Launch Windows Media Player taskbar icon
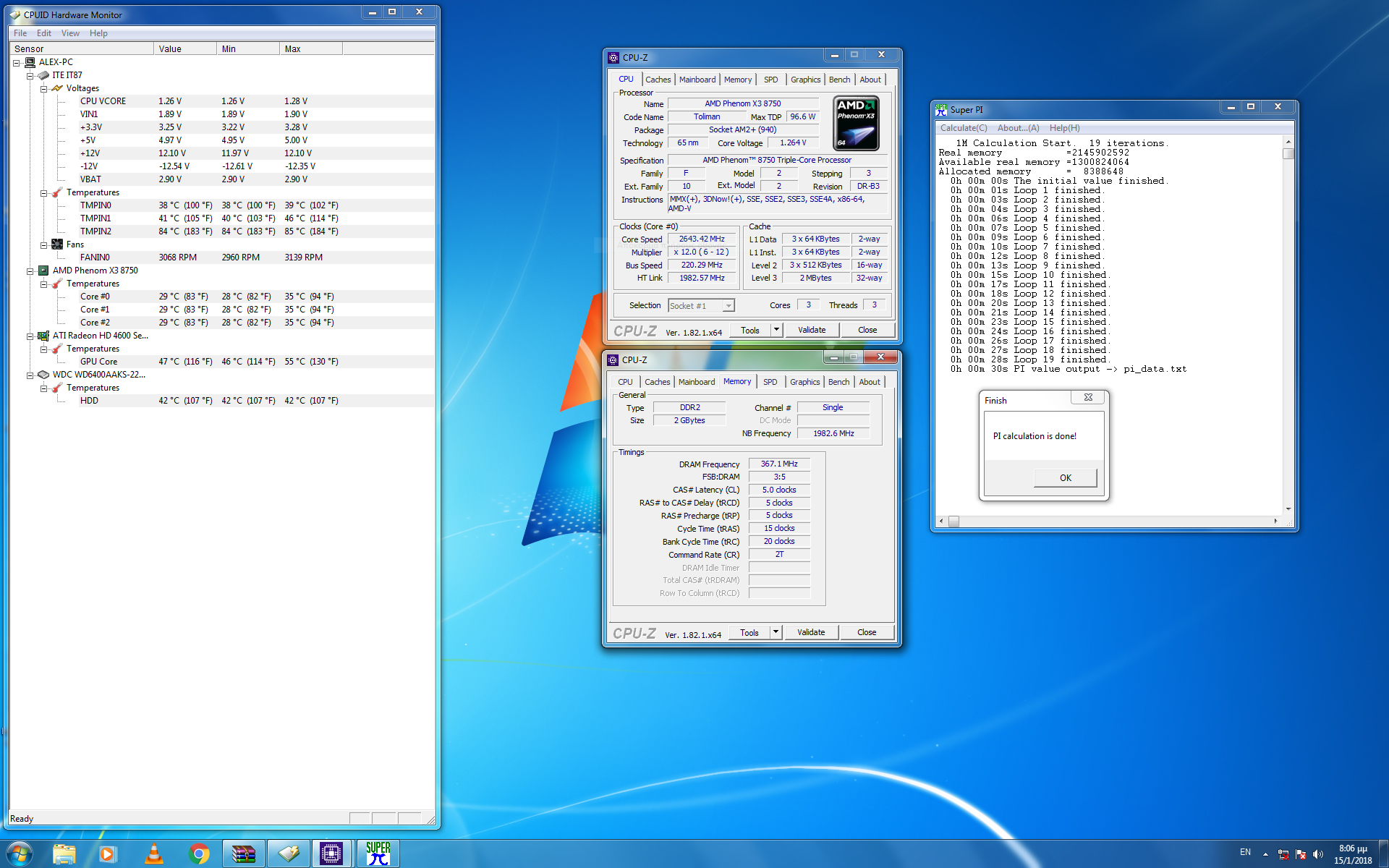This screenshot has width=1389, height=868. 108,854
